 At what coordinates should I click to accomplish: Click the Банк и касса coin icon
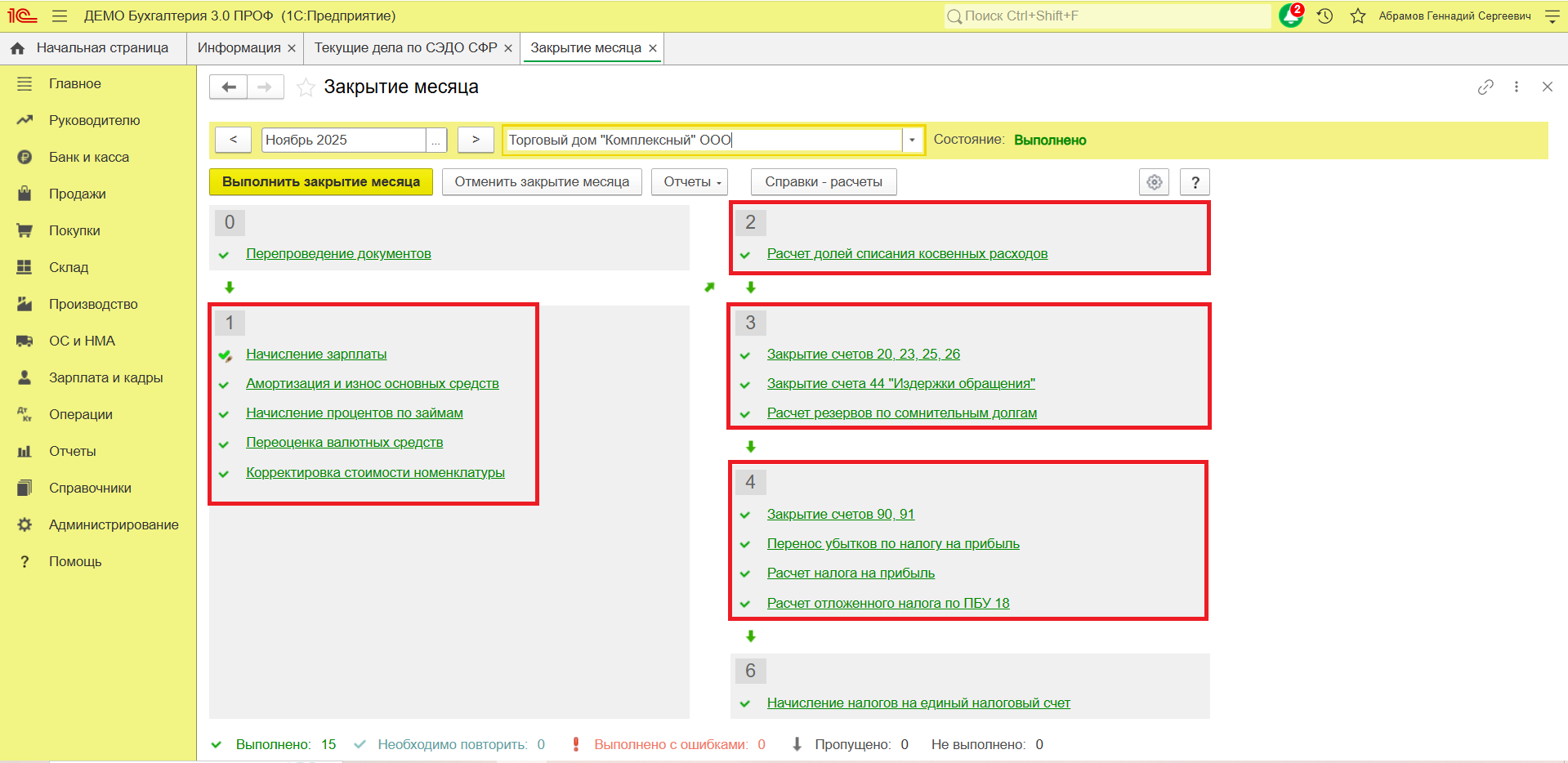coord(25,157)
